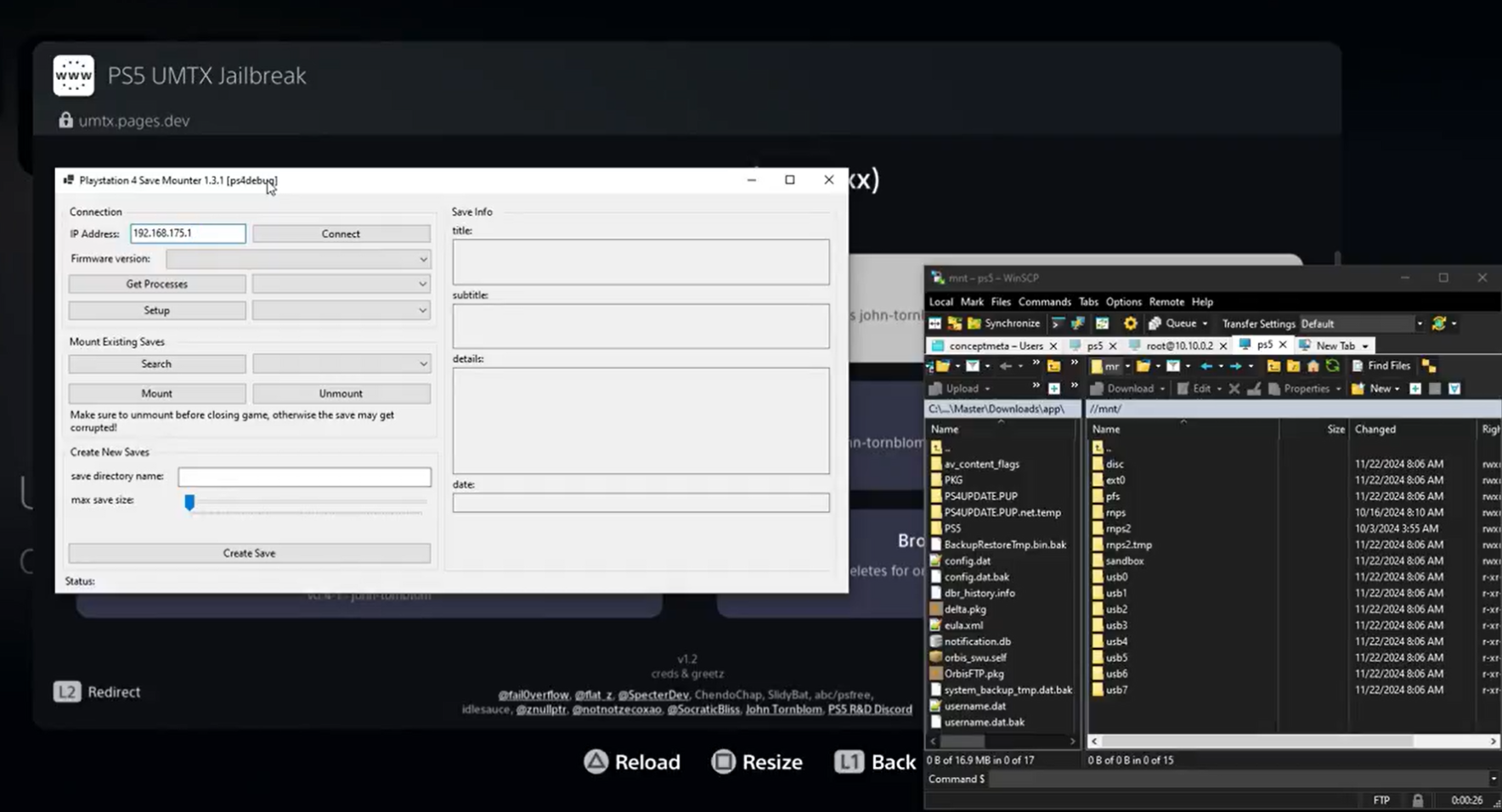Click the Unmount button

point(341,393)
